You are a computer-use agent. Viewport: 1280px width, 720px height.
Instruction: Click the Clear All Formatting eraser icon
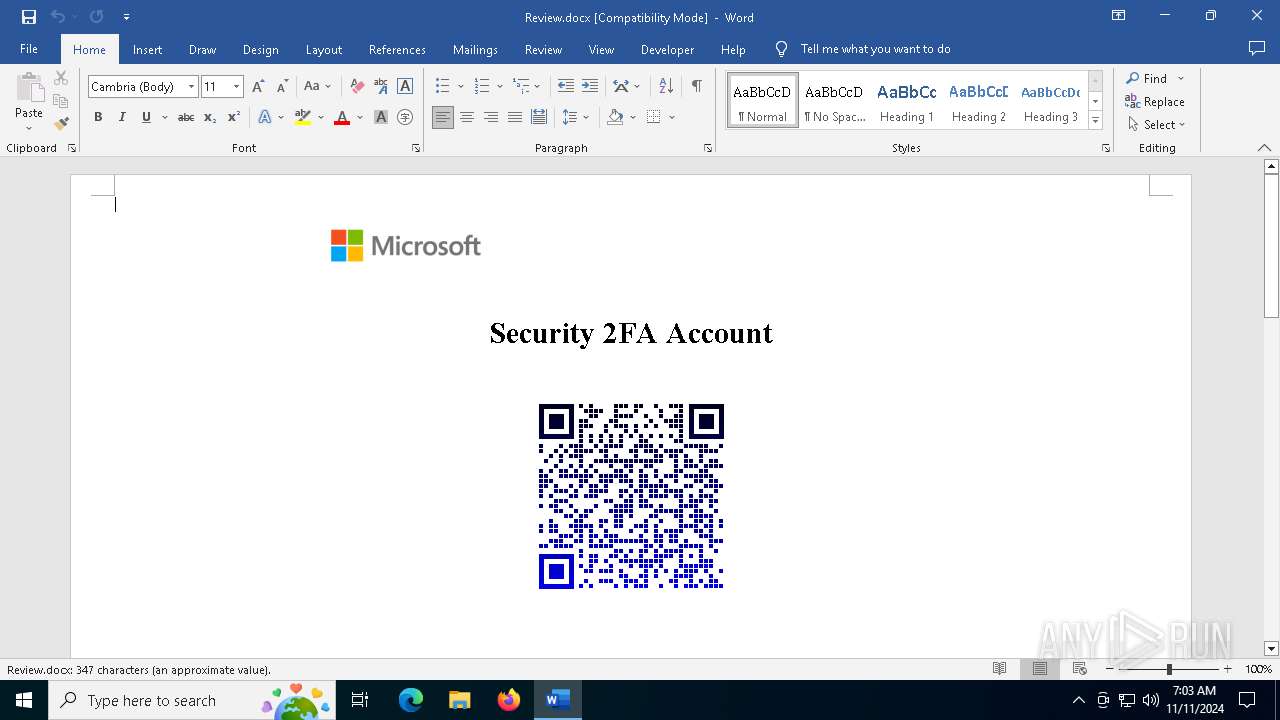[x=357, y=87]
